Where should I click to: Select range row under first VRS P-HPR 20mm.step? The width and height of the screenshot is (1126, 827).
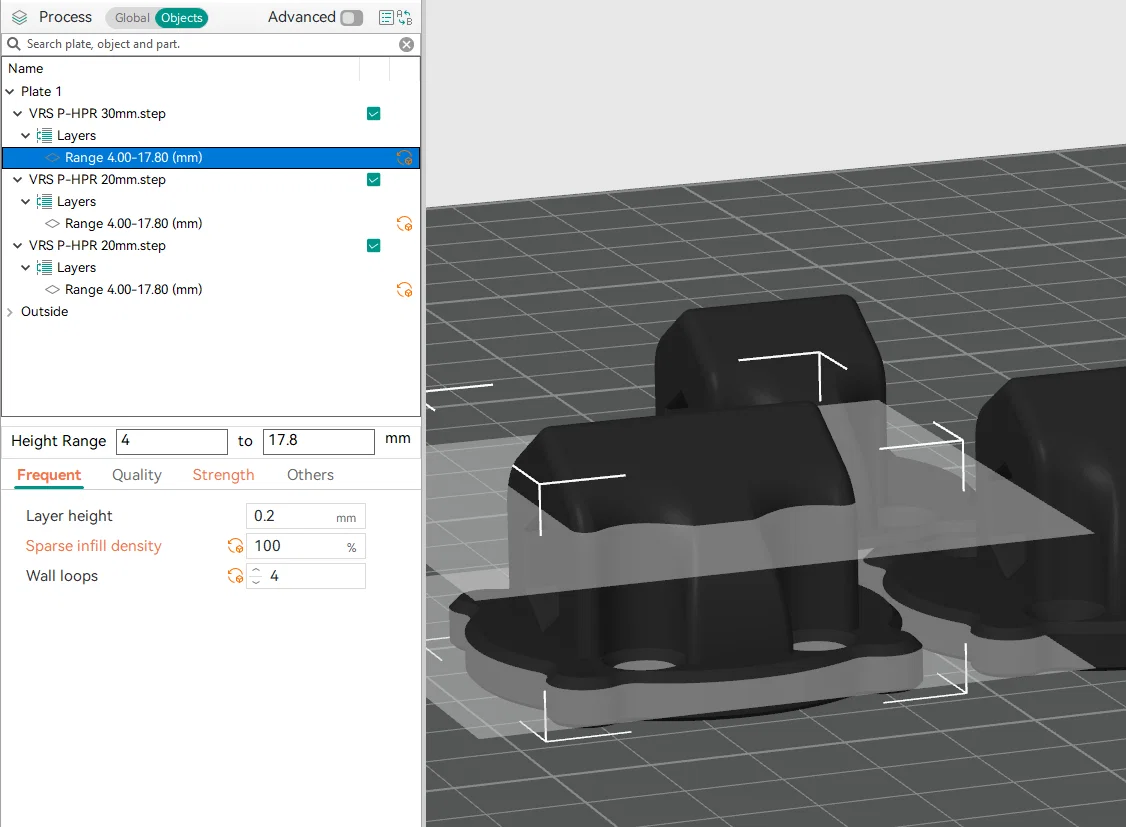tap(211, 223)
